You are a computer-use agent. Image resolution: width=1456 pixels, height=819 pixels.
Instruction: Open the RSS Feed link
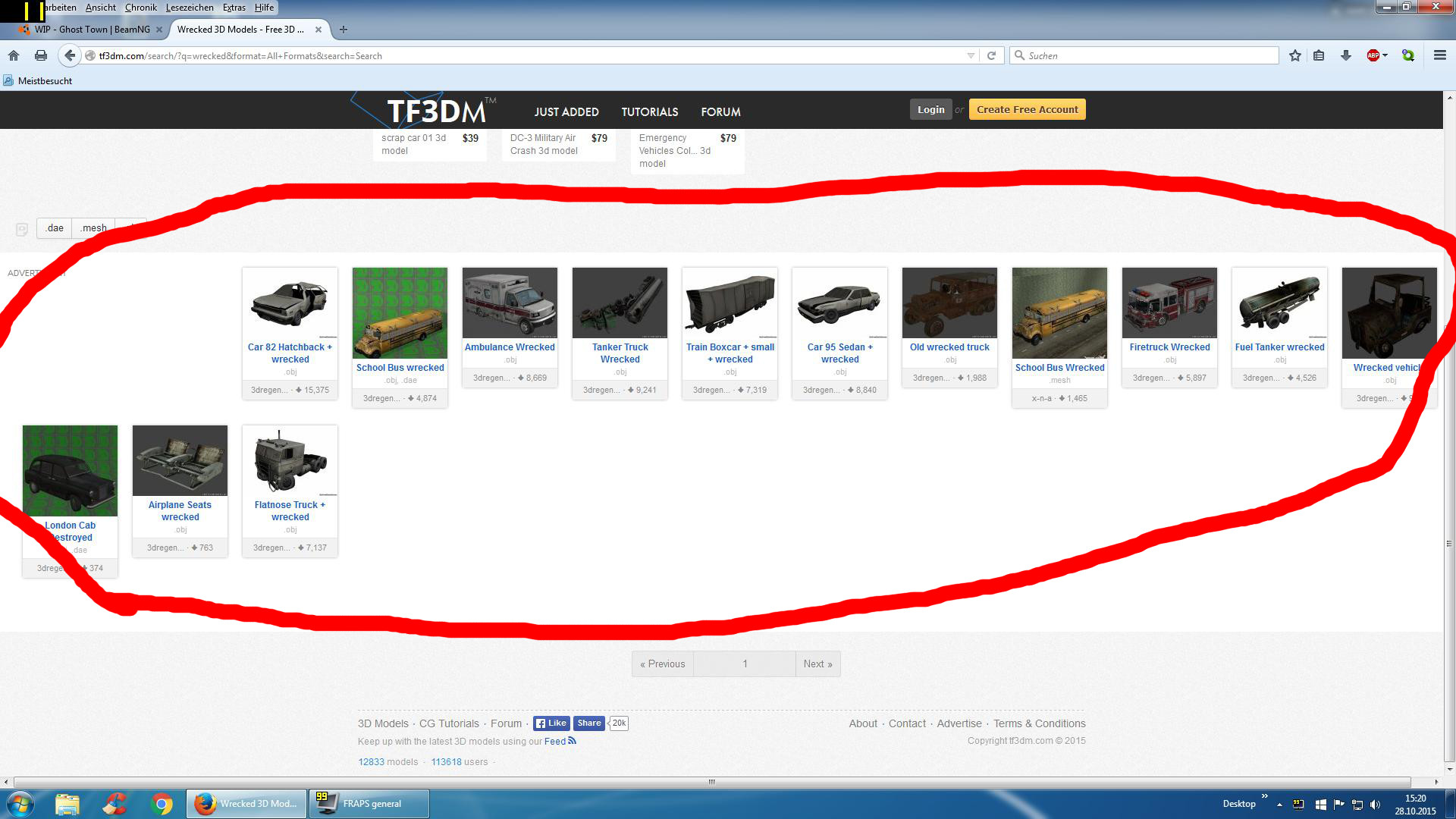(560, 741)
